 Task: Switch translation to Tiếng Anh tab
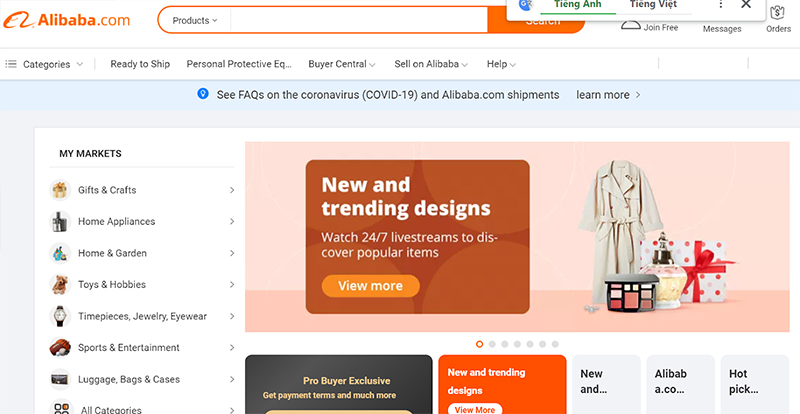tap(578, 5)
